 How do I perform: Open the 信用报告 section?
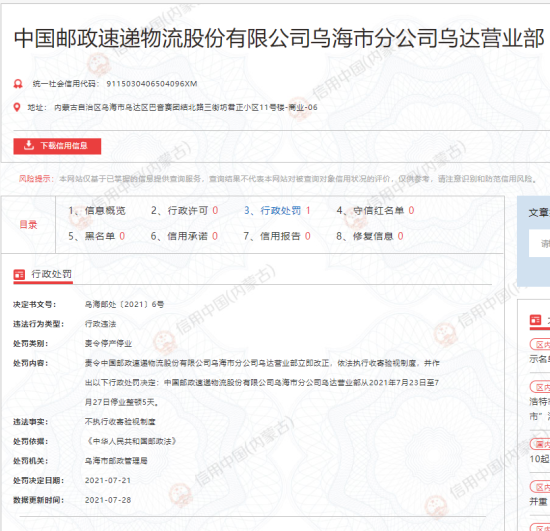[x=277, y=236]
